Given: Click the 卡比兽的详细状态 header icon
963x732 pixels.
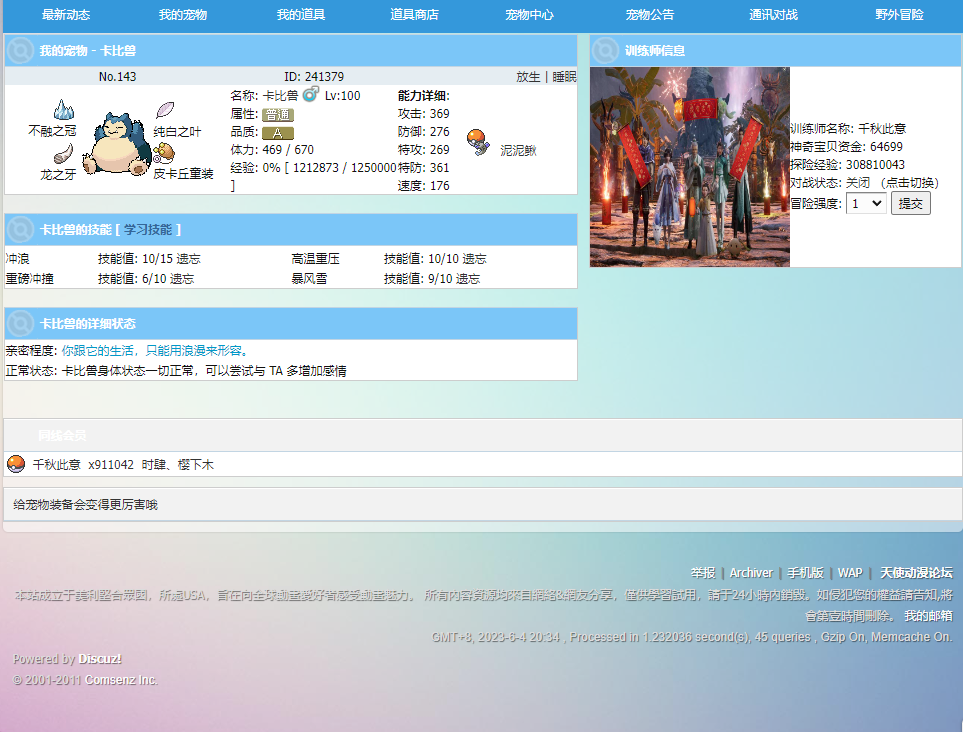Looking at the screenshot, I should tap(20, 324).
